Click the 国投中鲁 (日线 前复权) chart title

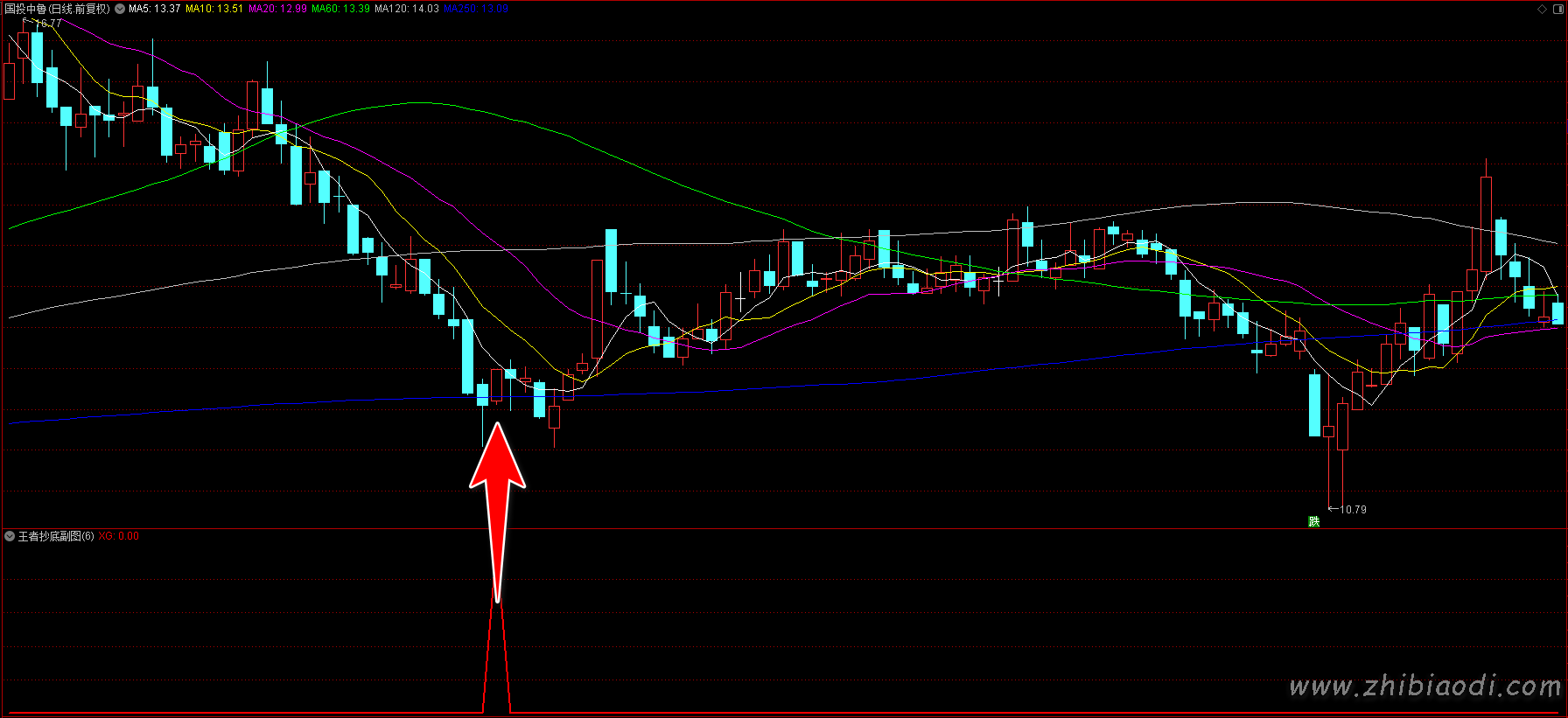58,9
